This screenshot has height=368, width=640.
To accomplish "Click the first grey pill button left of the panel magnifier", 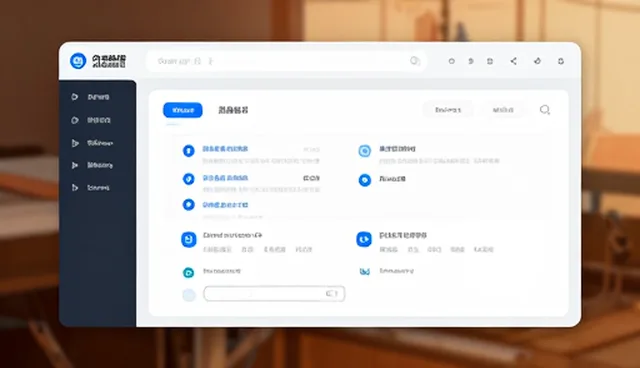I will 448,110.
